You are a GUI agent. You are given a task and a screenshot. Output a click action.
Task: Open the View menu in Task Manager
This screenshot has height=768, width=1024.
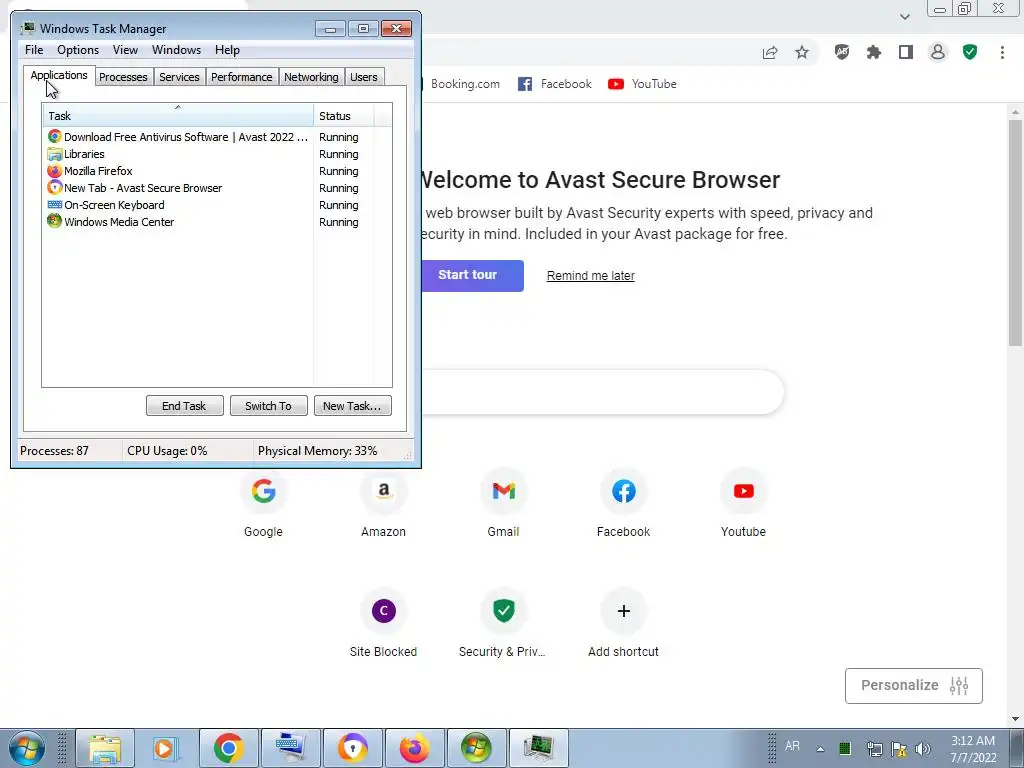tap(125, 50)
